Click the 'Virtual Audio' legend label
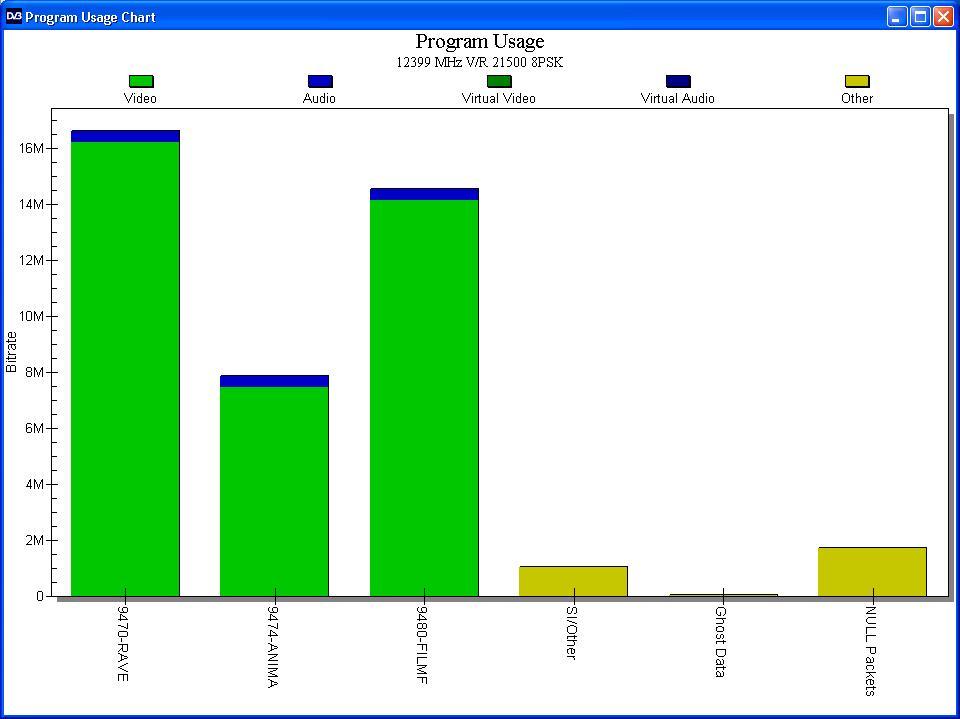The width and height of the screenshot is (960, 719). 677,99
